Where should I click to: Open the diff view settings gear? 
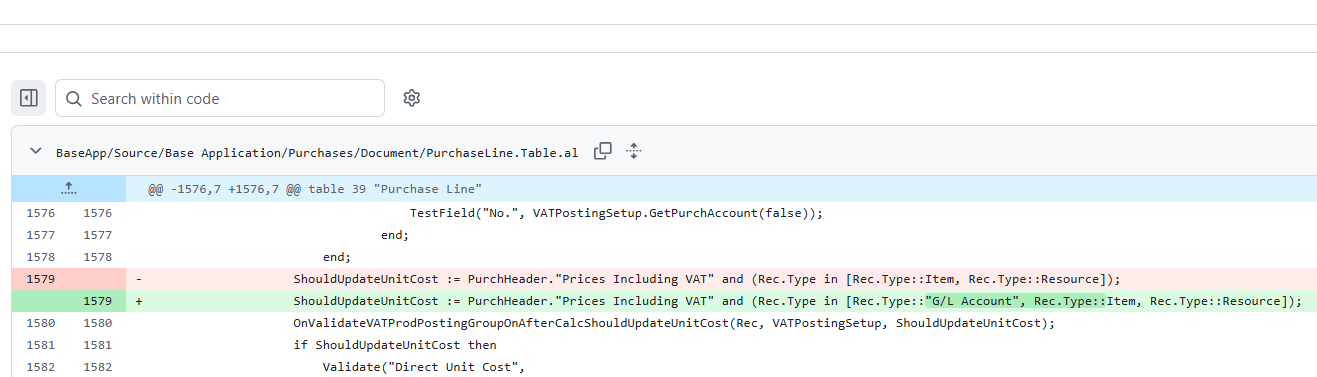411,98
